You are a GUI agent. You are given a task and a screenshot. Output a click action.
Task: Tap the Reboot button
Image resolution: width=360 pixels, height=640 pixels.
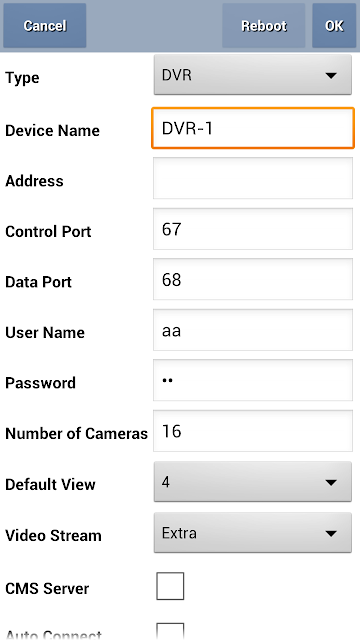click(x=264, y=26)
